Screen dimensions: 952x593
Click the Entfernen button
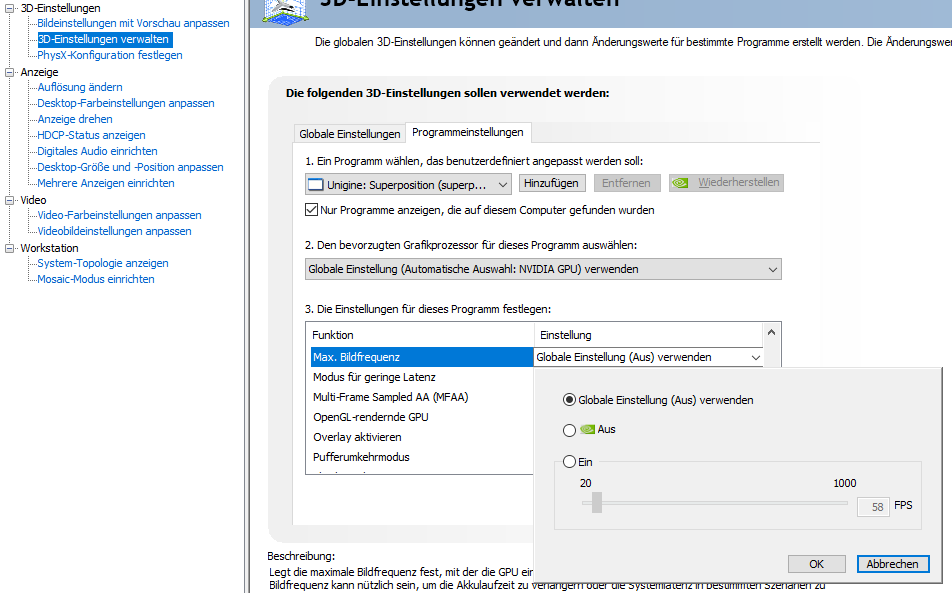pos(626,183)
